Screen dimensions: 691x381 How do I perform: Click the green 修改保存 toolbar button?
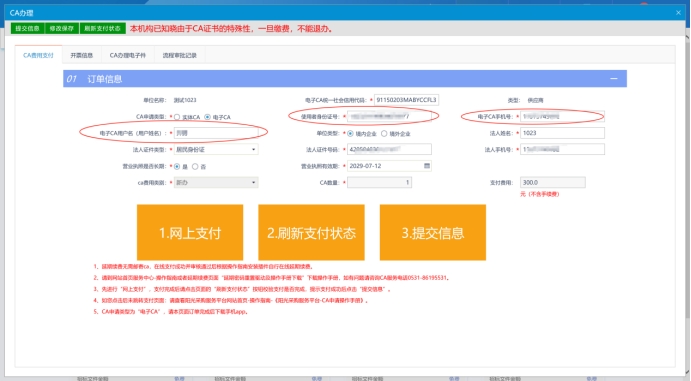62,29
